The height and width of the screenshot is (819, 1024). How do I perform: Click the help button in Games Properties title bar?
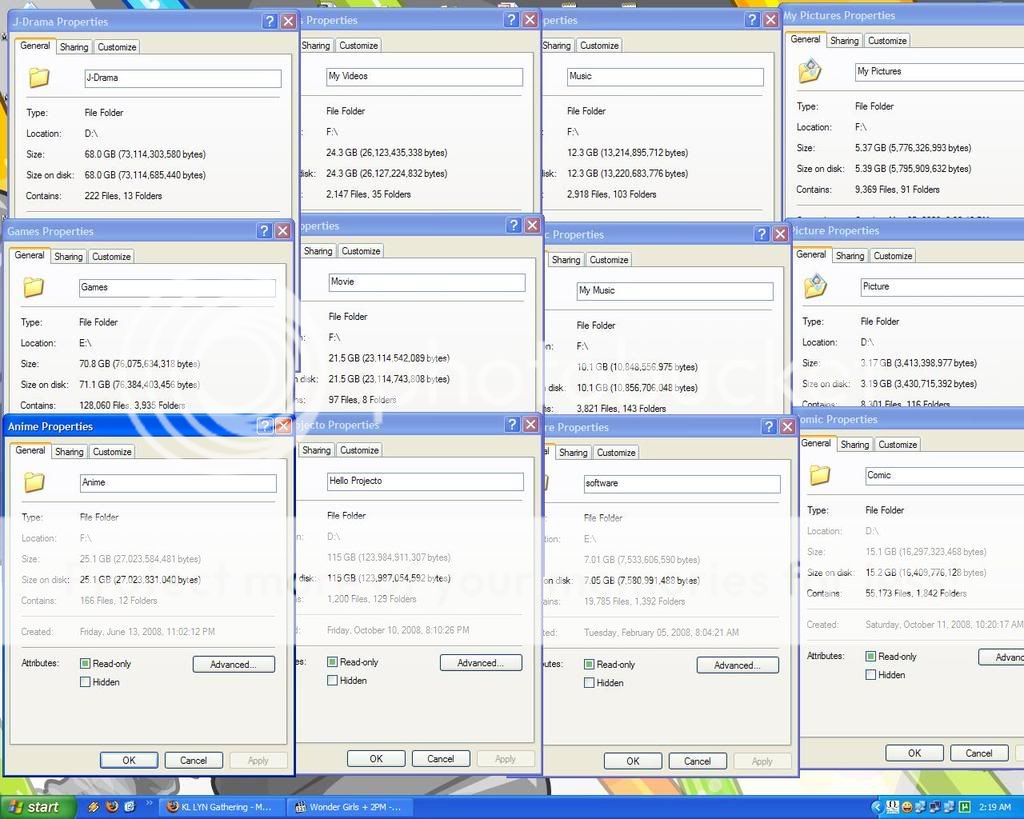(x=265, y=231)
